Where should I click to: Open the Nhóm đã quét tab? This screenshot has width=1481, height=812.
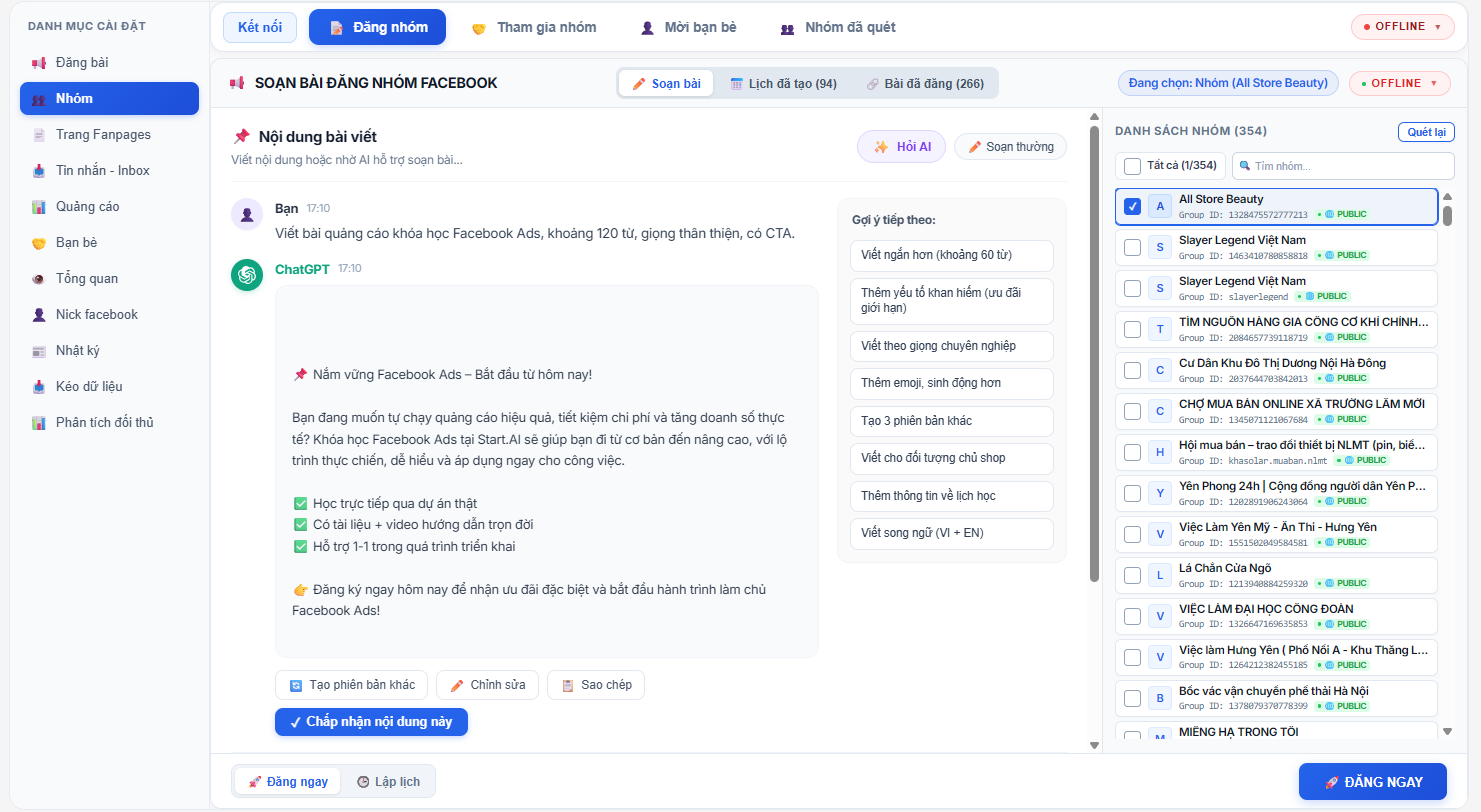(838, 27)
